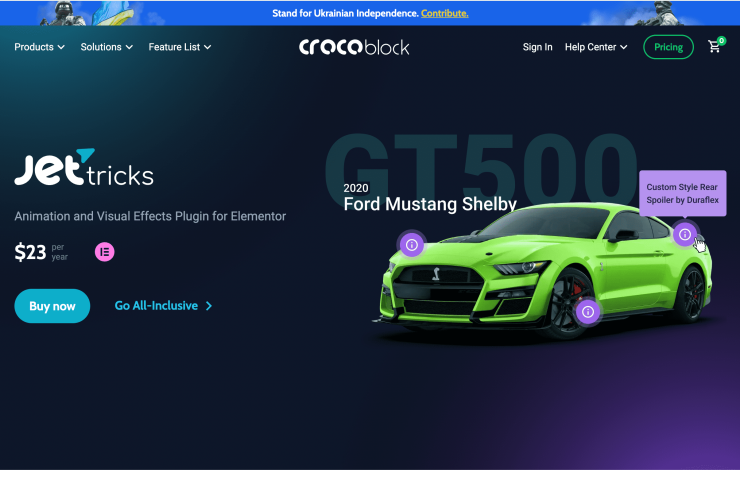Image resolution: width=740 pixels, height=500 pixels.
Task: Click the pink Elementor badge icon
Action: 104,252
